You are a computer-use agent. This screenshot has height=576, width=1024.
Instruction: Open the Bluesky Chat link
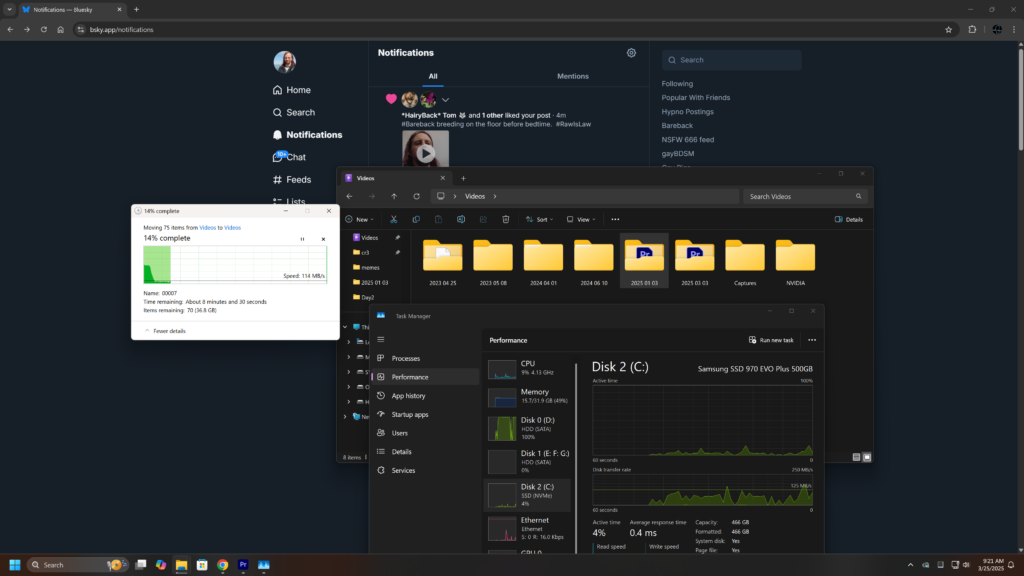tap(295, 157)
